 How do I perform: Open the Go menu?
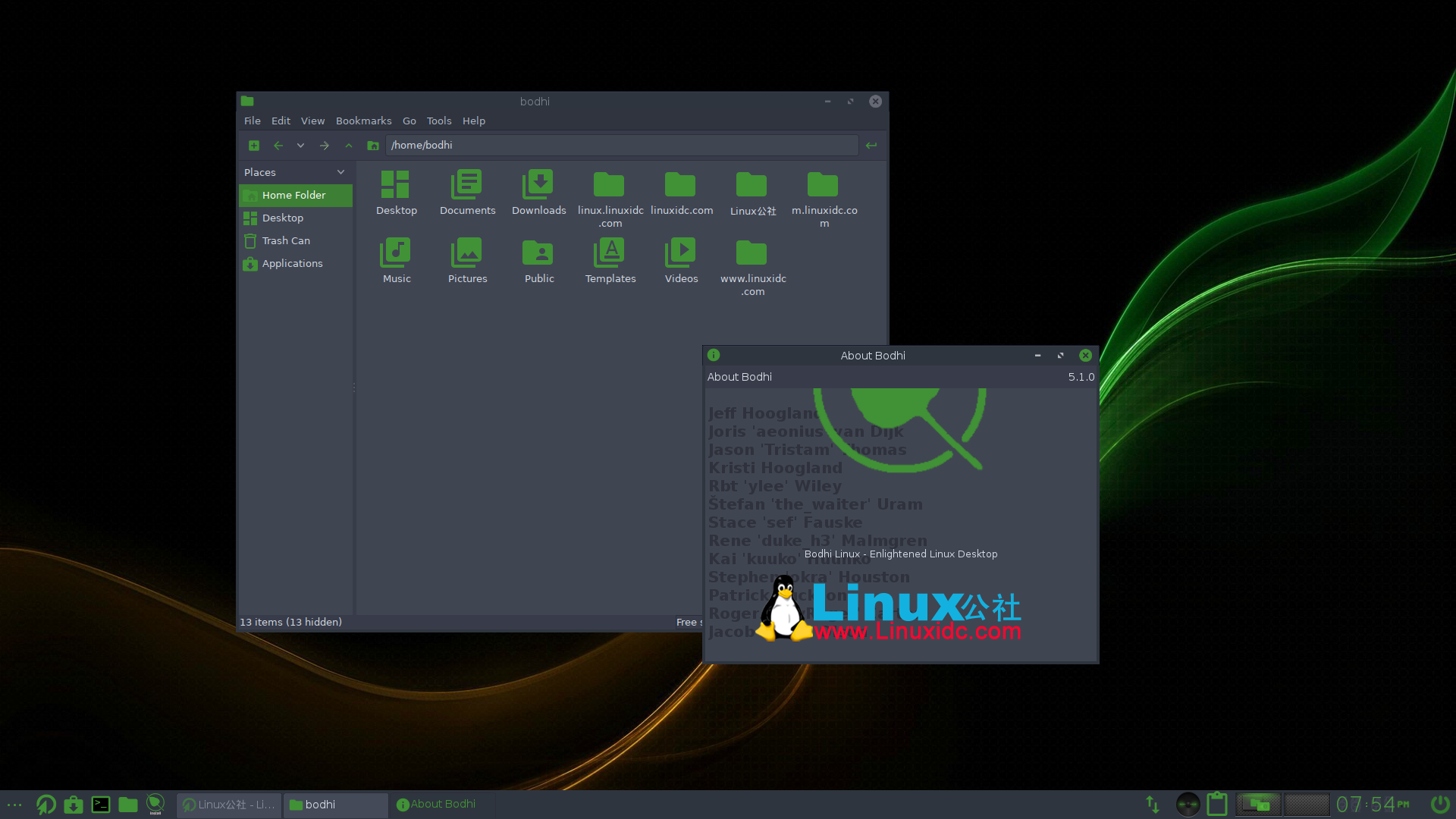tap(409, 121)
